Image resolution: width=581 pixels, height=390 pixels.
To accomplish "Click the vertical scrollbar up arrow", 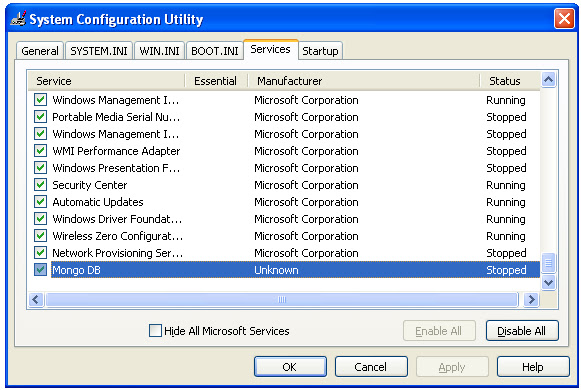I will pyautogui.click(x=548, y=80).
